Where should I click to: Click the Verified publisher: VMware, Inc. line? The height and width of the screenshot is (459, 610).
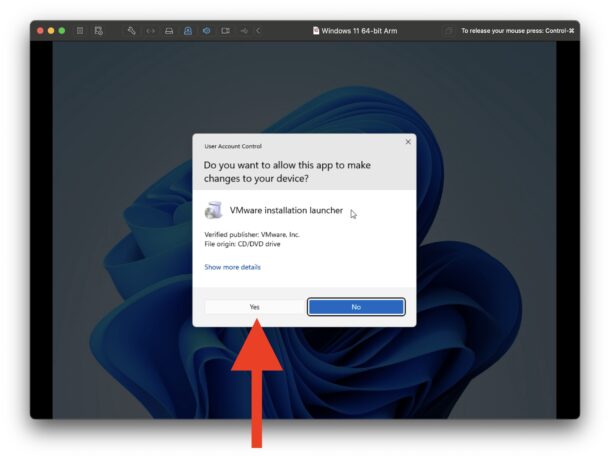tap(252, 235)
